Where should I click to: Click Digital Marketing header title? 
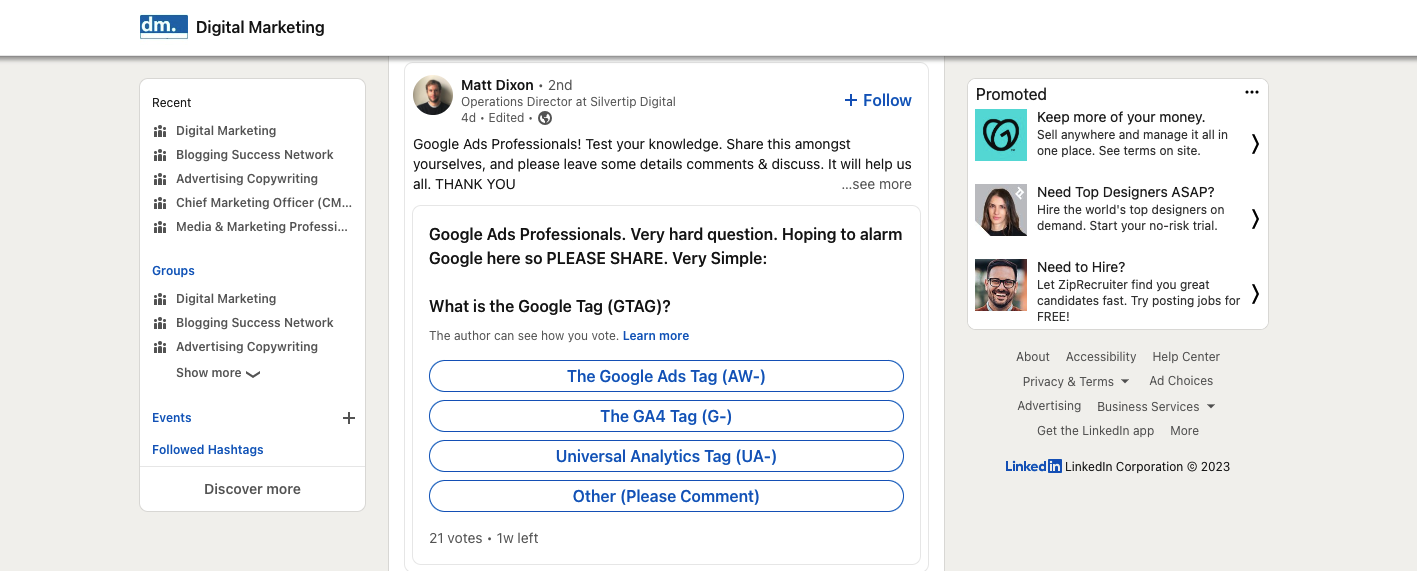pos(260,27)
